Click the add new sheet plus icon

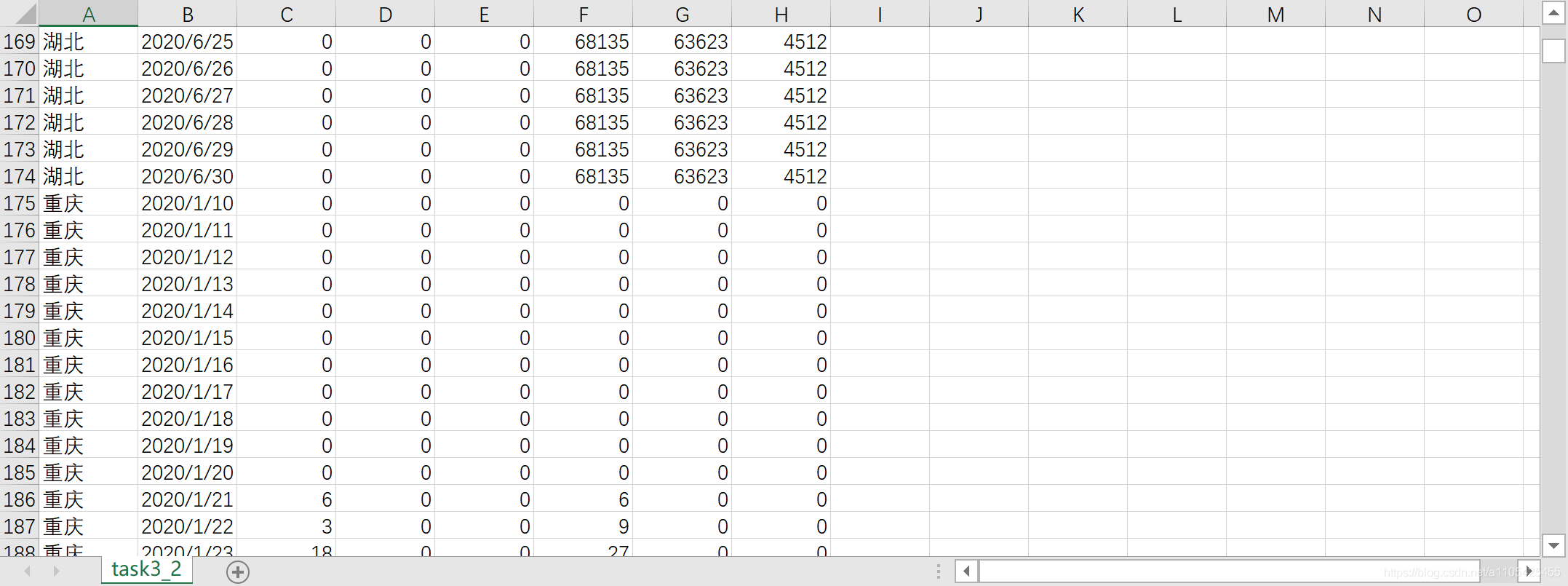[x=238, y=572]
